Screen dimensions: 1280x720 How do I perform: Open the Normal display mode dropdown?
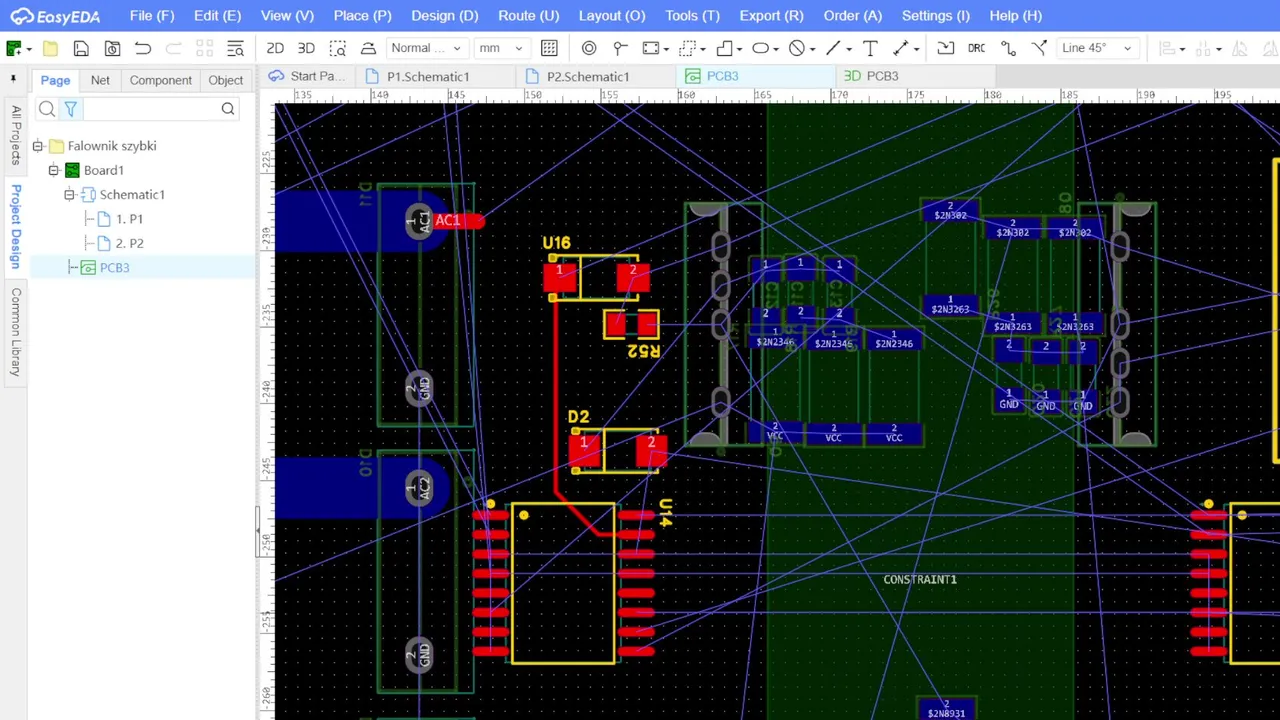[426, 48]
